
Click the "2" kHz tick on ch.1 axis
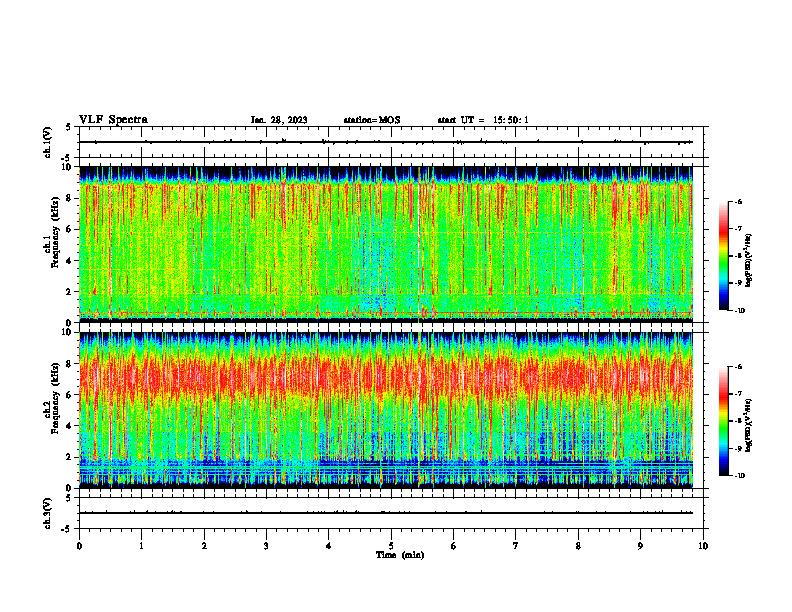tap(70, 291)
